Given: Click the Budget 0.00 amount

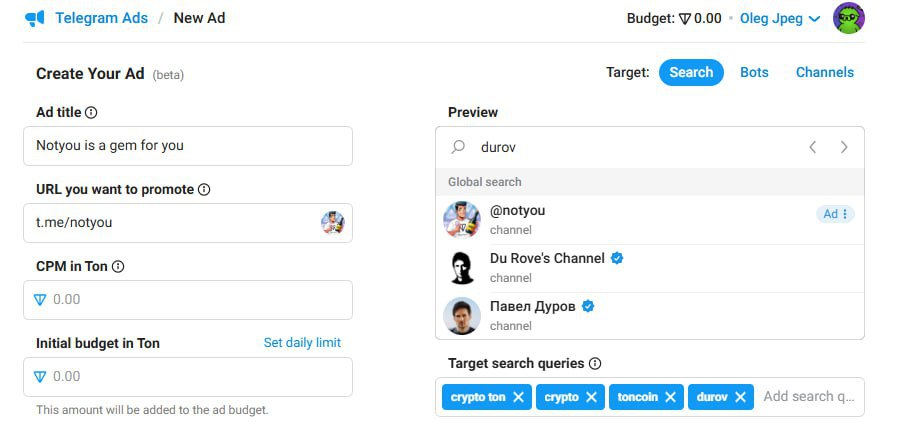Looking at the screenshot, I should tap(708, 18).
